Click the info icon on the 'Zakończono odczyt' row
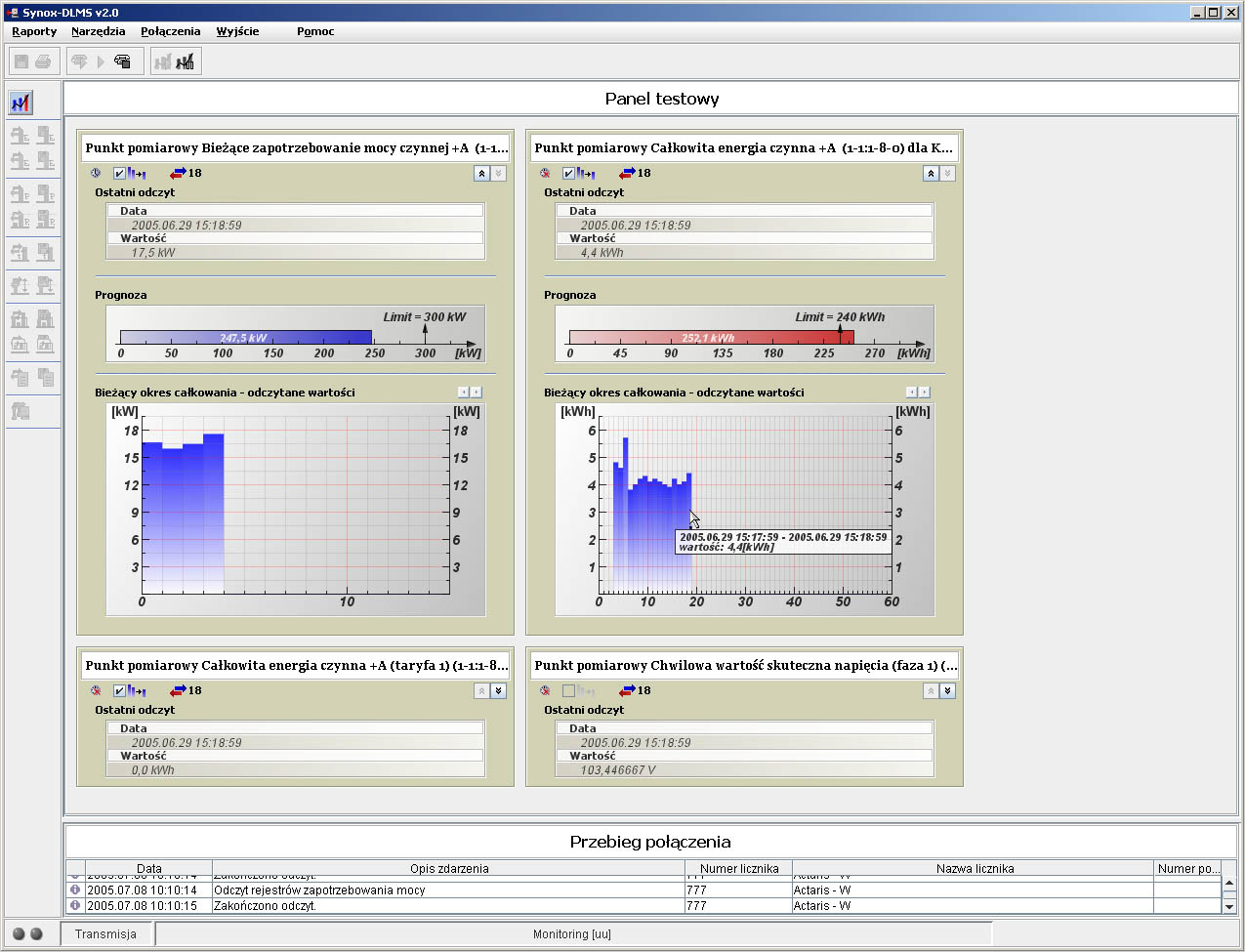Image resolution: width=1245 pixels, height=952 pixels. coord(75,905)
